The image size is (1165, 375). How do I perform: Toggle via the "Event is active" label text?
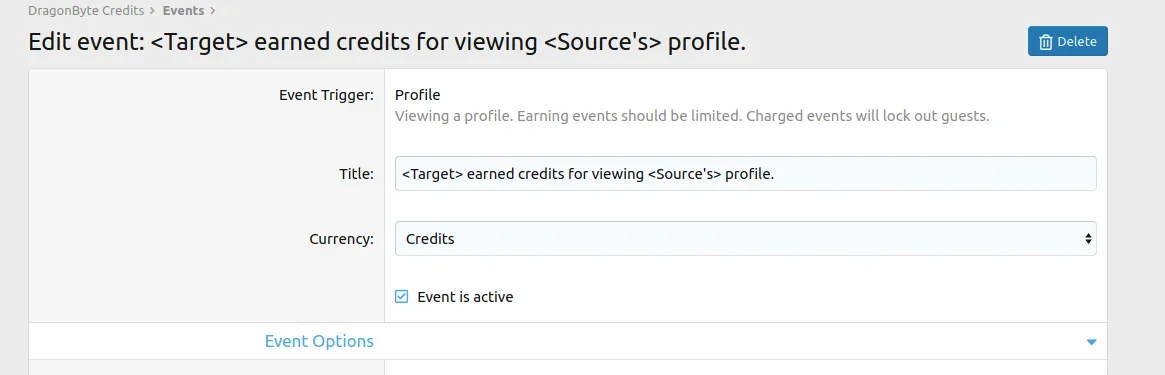pyautogui.click(x=465, y=296)
